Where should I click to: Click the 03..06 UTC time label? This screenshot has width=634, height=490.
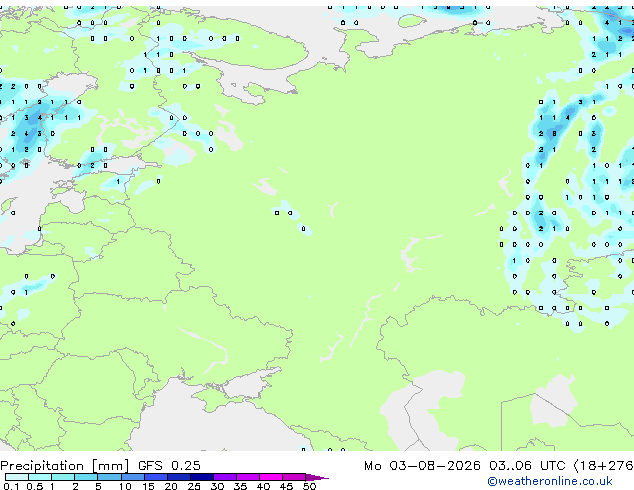(527, 466)
